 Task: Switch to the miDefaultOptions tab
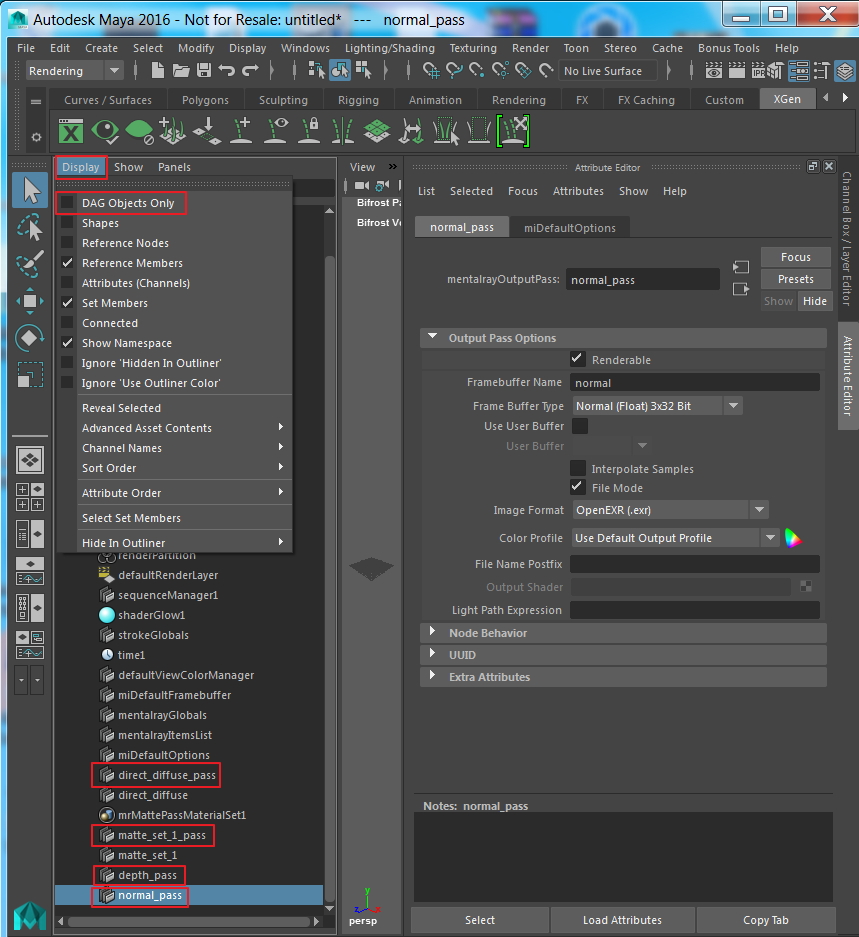pyautogui.click(x=570, y=226)
